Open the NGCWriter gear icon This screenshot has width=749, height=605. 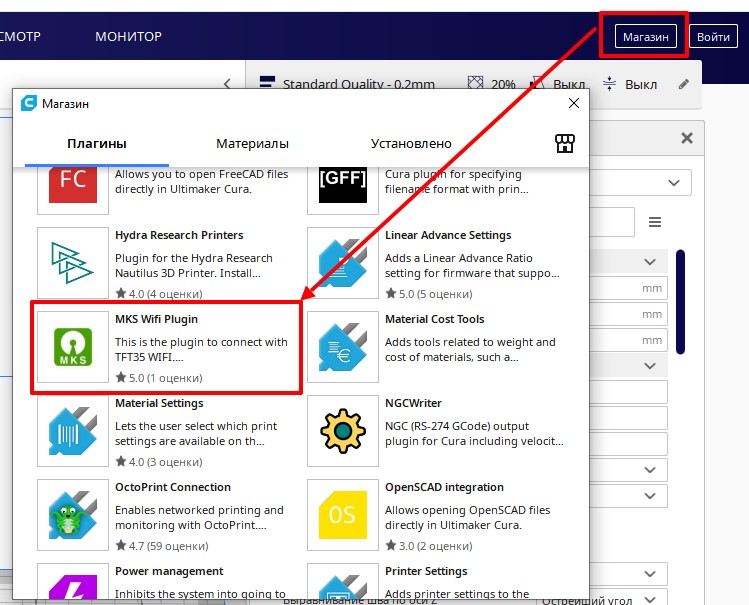coord(343,431)
